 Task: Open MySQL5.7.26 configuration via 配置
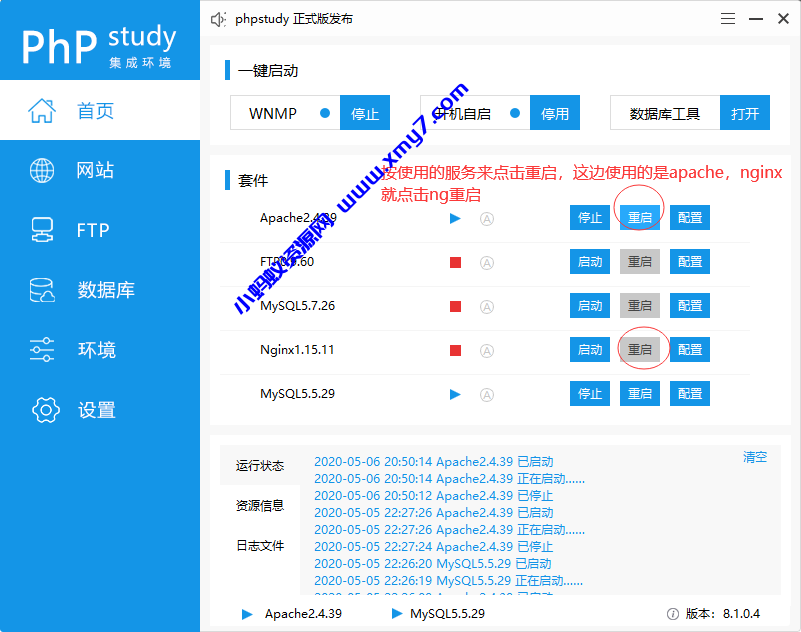coord(689,305)
